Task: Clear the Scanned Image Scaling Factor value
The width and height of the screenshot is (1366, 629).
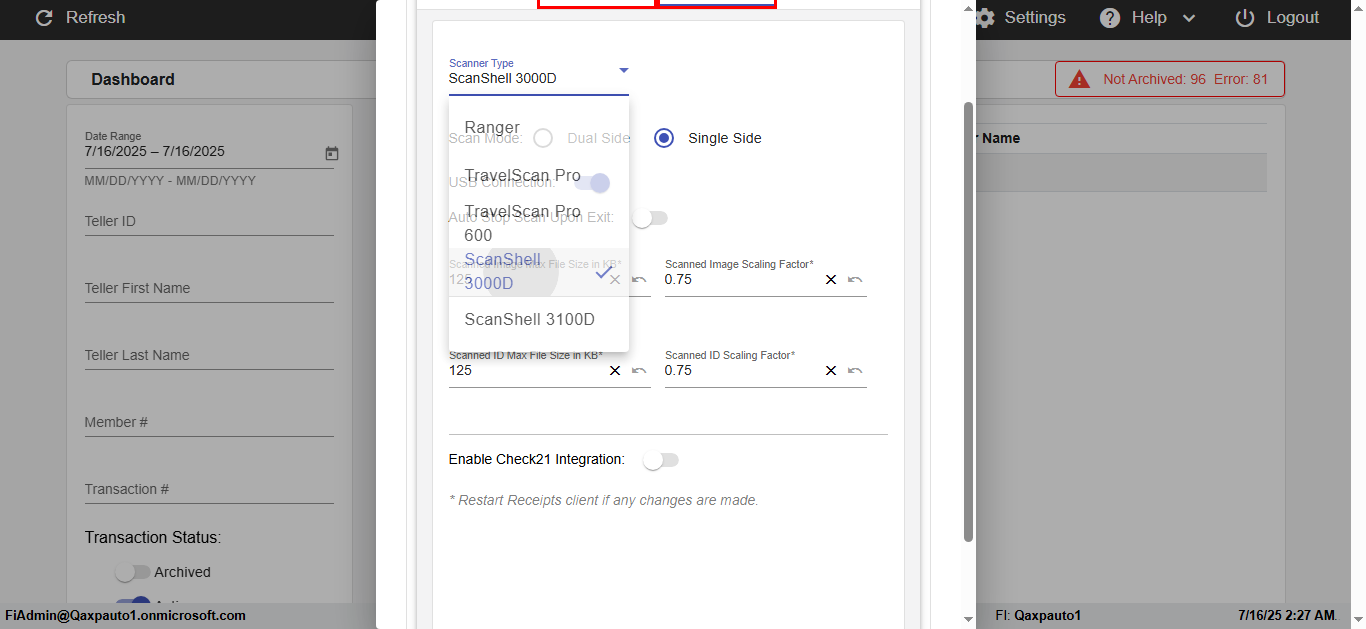Action: pos(831,280)
